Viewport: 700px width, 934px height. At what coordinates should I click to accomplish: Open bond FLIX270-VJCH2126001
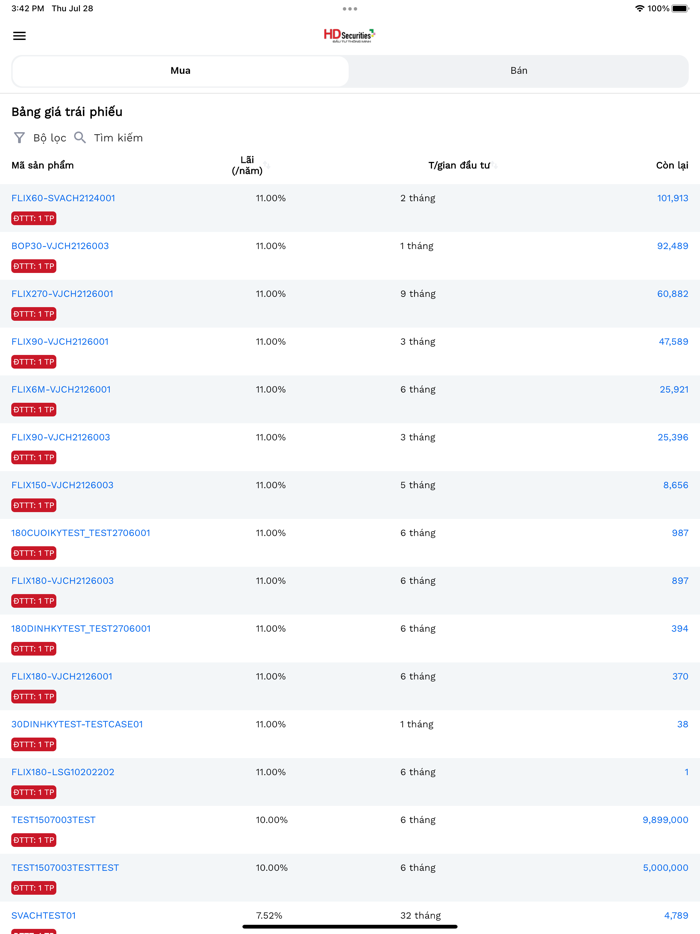(63, 294)
